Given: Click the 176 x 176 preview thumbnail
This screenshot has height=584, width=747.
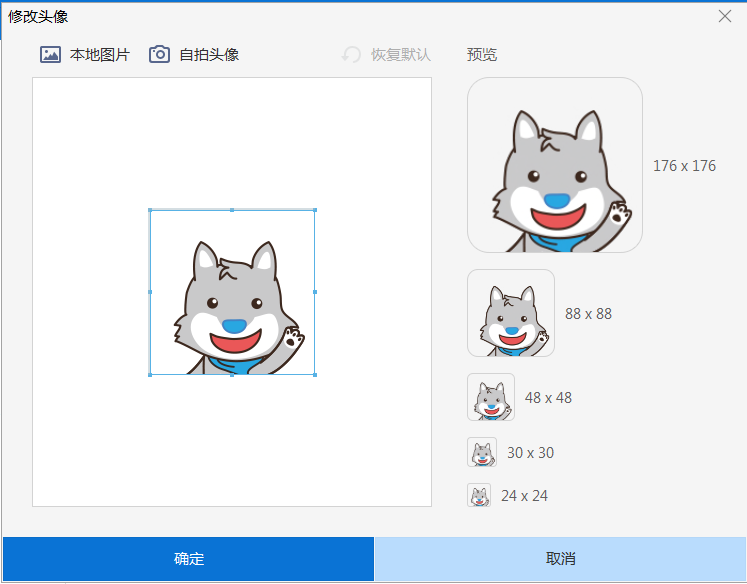Looking at the screenshot, I should point(555,165).
